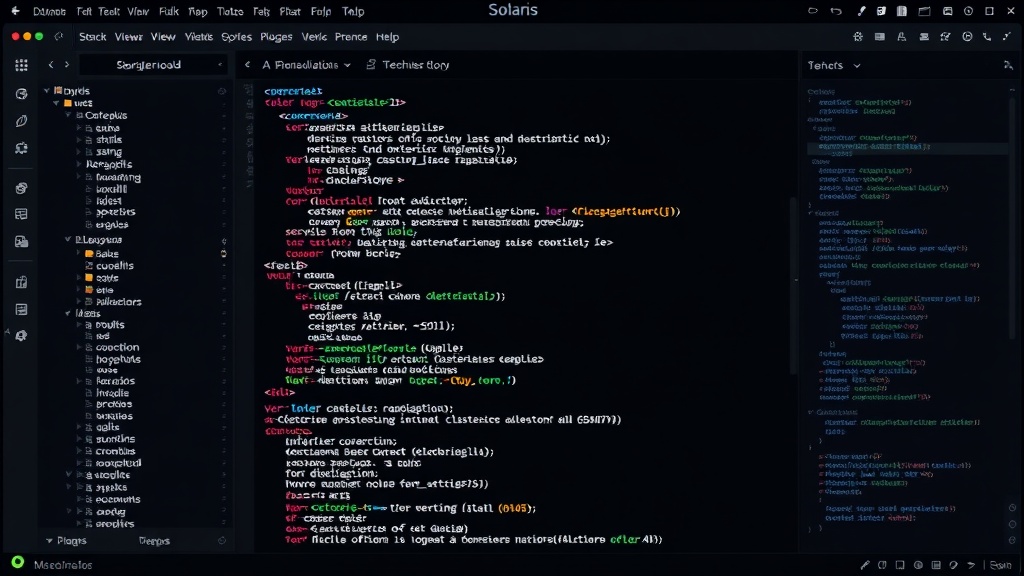Open the 'Prence' menu
Image resolution: width=1024 pixels, height=576 pixels.
(x=351, y=37)
